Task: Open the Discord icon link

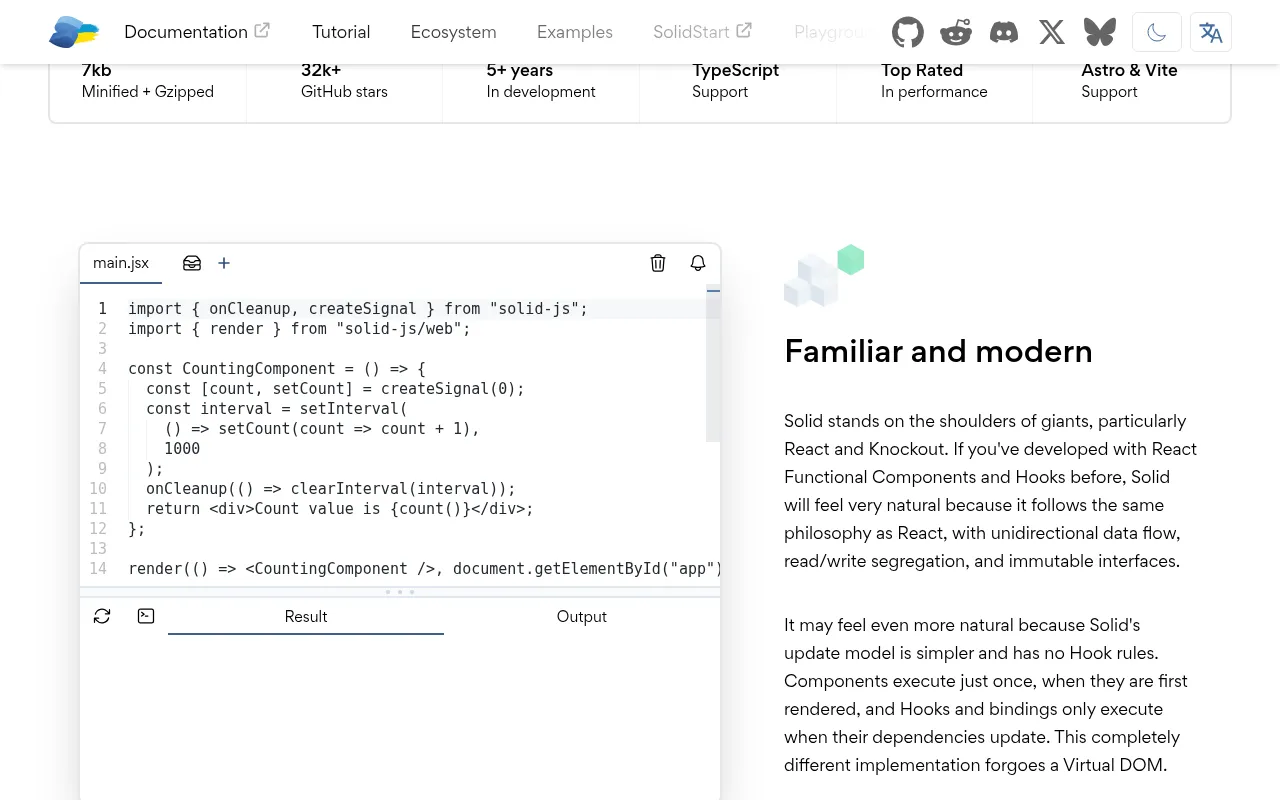Action: pyautogui.click(x=1004, y=32)
